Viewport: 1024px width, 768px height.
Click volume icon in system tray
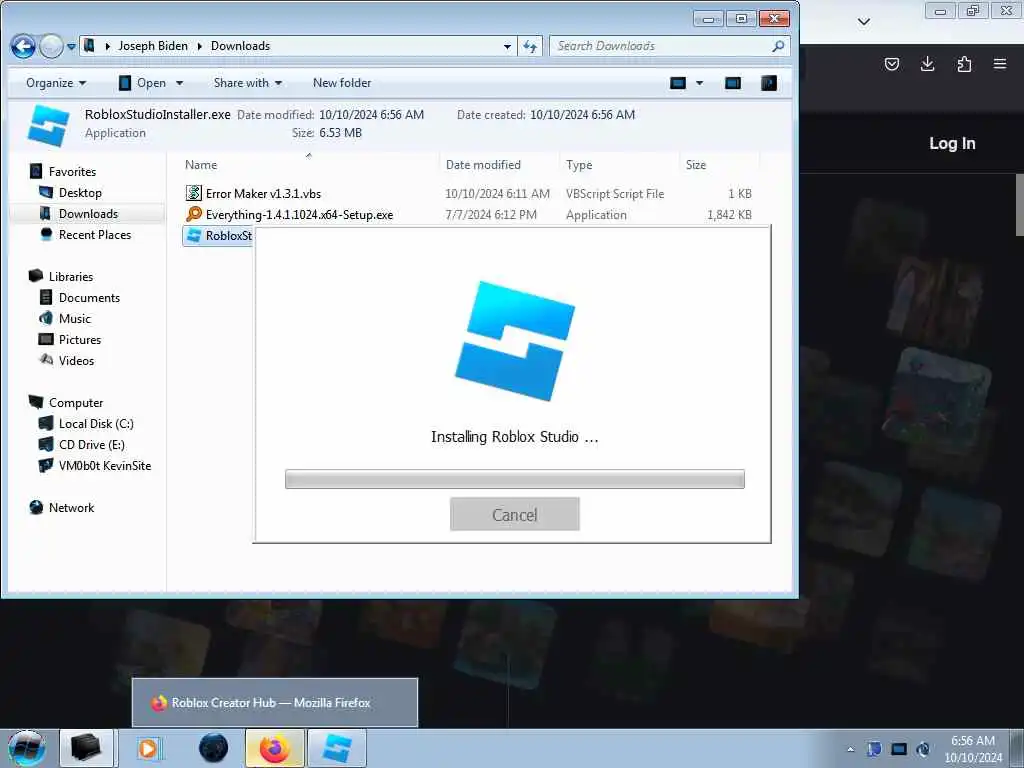pyautogui.click(x=923, y=749)
